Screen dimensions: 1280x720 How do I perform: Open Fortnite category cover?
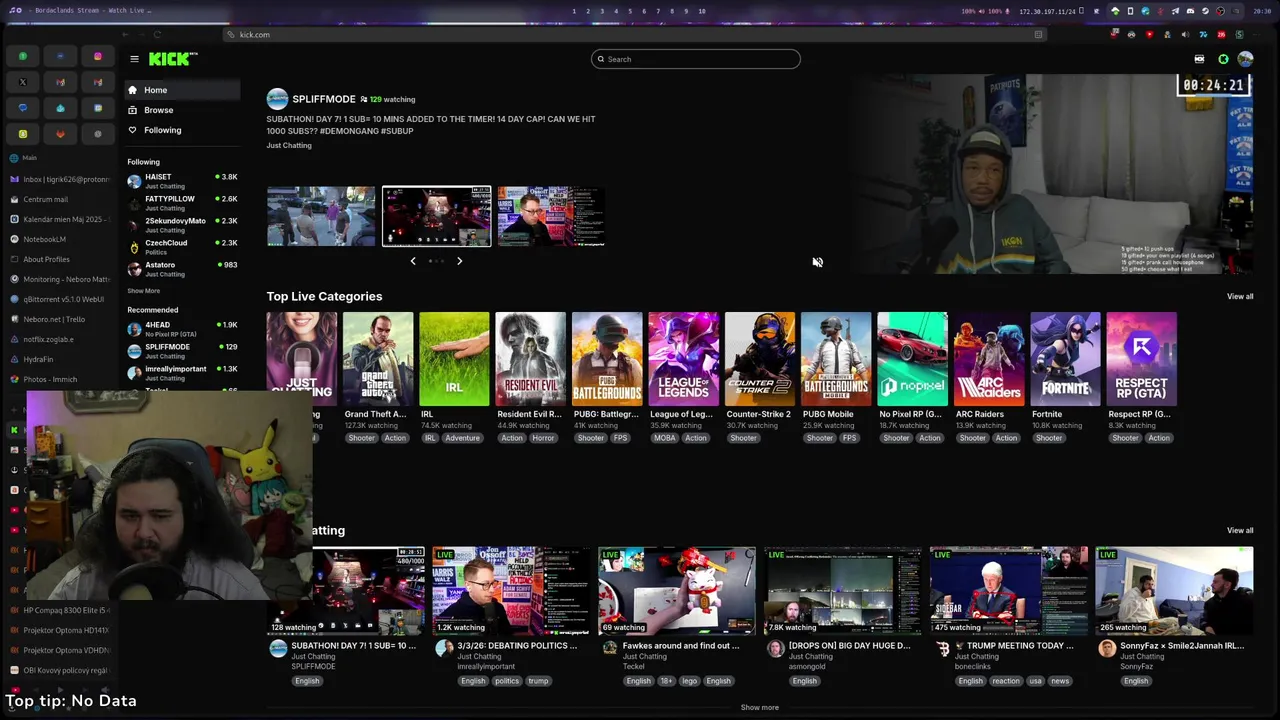(1065, 359)
